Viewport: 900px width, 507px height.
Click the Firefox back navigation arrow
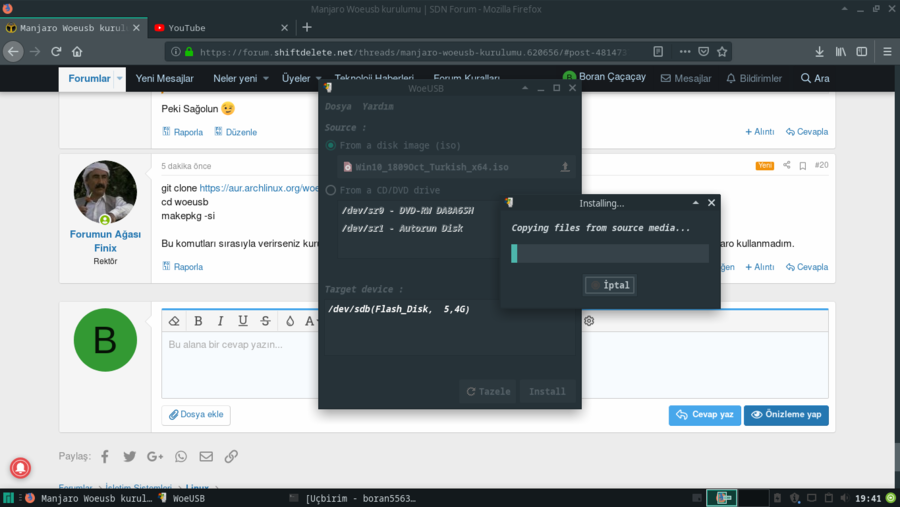13,52
